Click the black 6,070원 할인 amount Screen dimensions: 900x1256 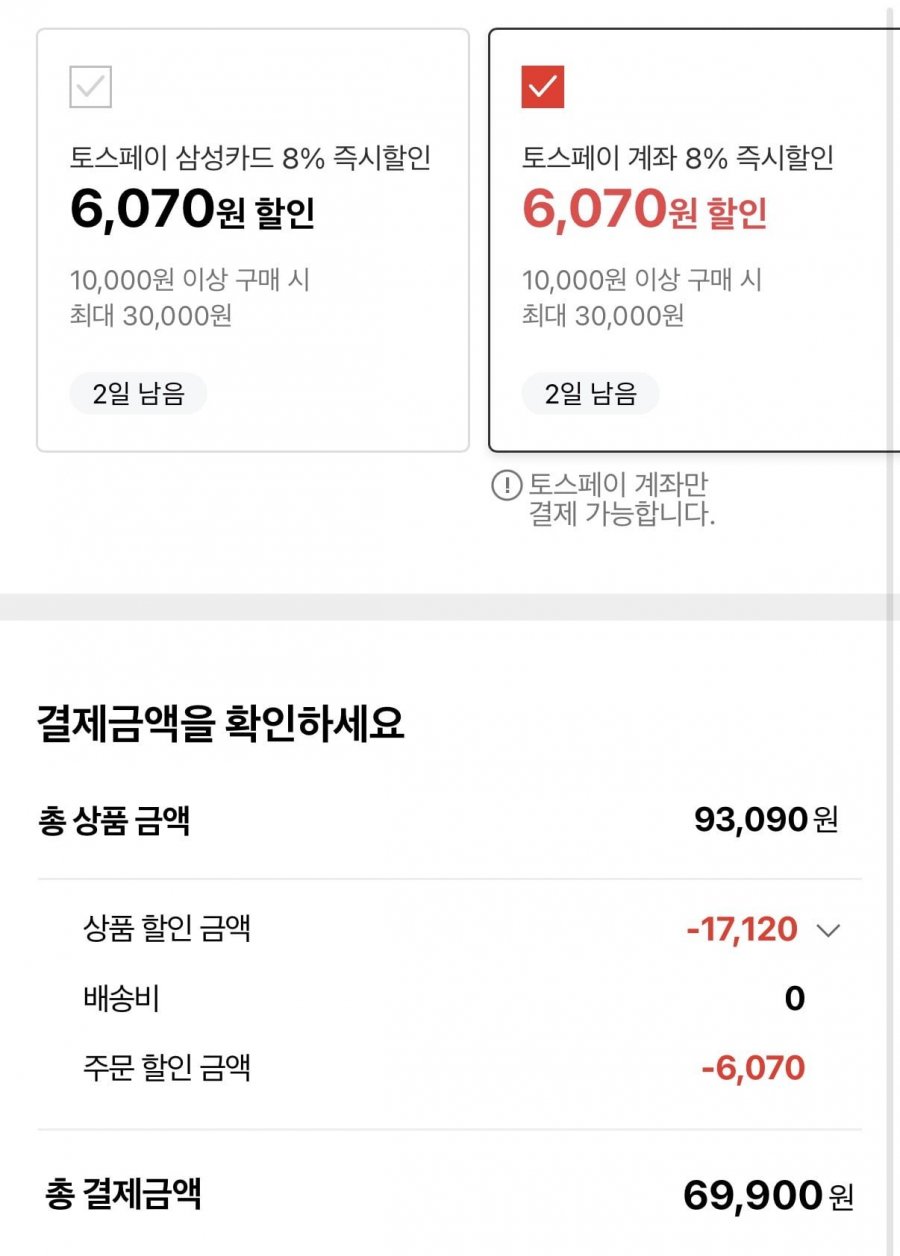[192, 209]
